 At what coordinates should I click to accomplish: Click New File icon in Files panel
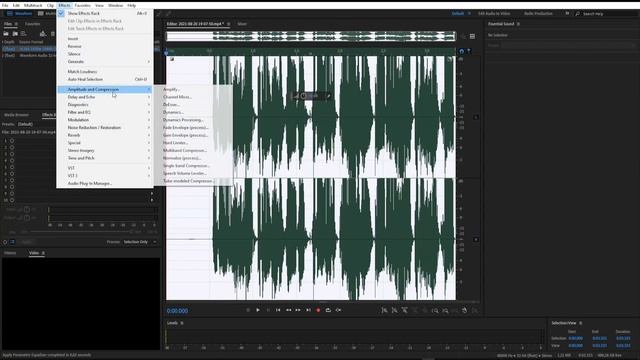(24, 34)
